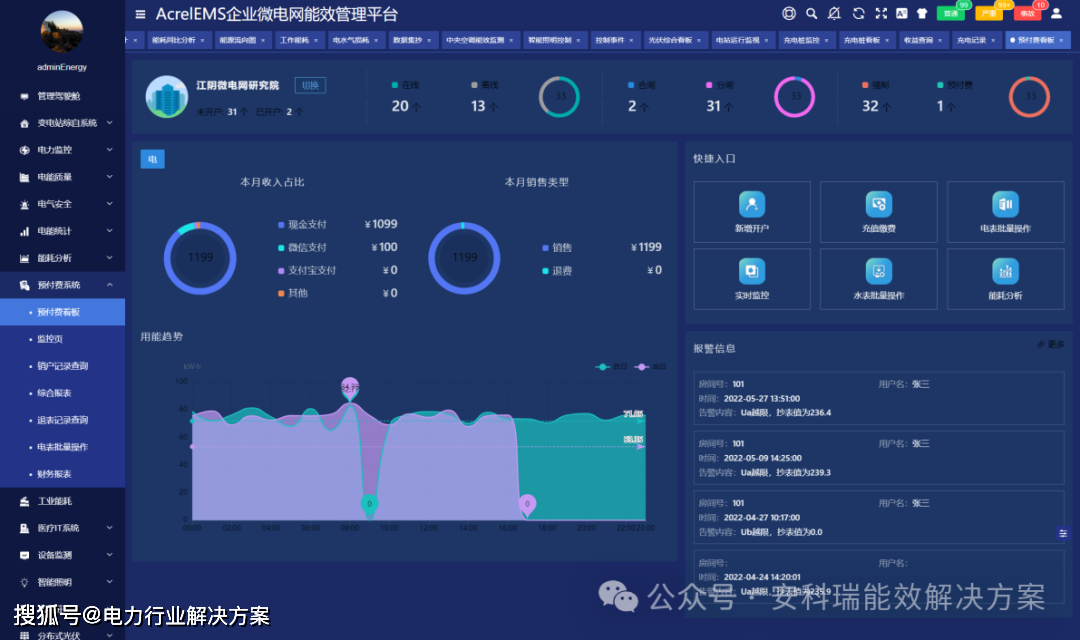Collapse the 预付费系统 sidebar chevron
1080x640 pixels.
[x=110, y=285]
